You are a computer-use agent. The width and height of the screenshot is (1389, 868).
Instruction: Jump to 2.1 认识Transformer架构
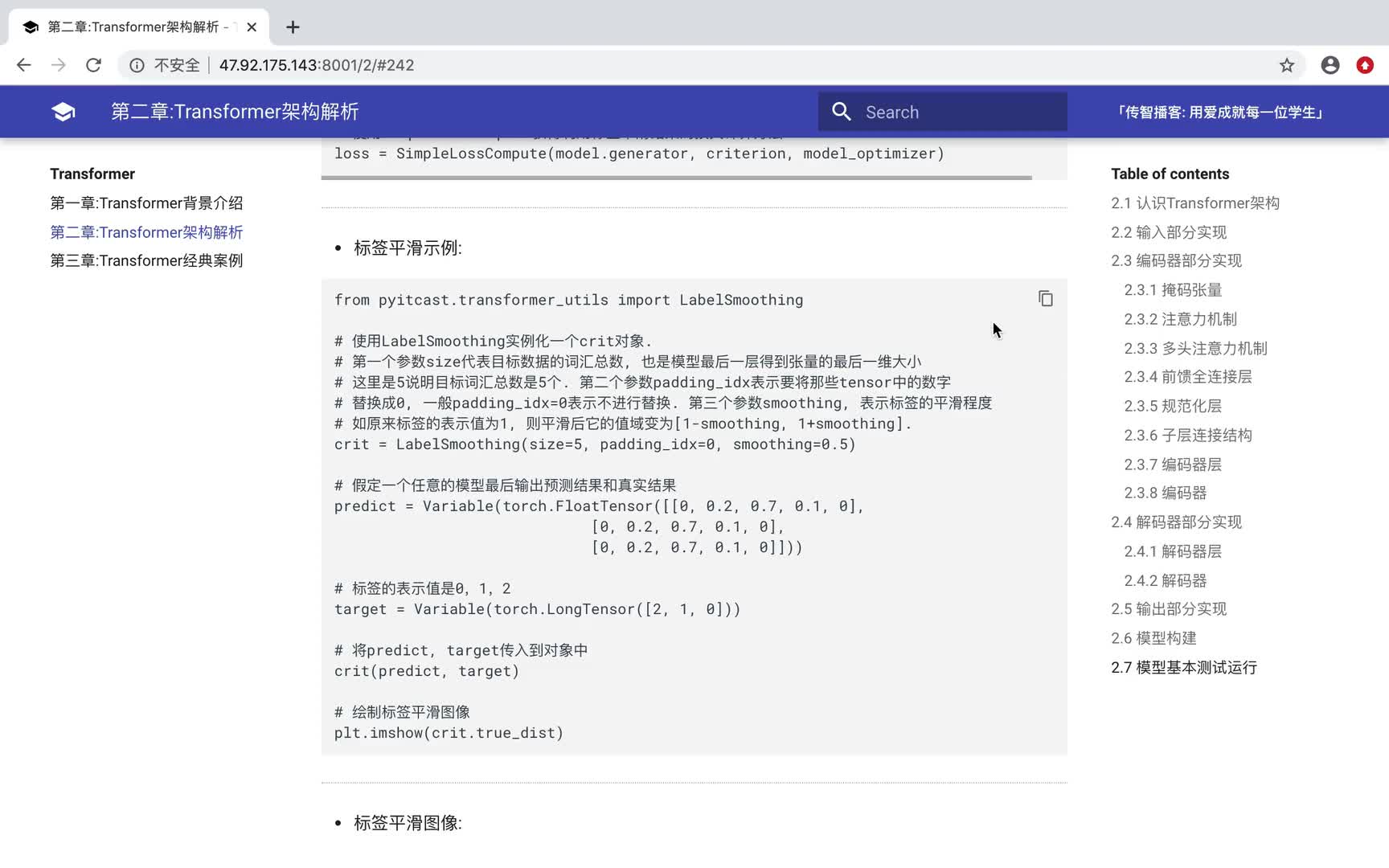click(1195, 203)
